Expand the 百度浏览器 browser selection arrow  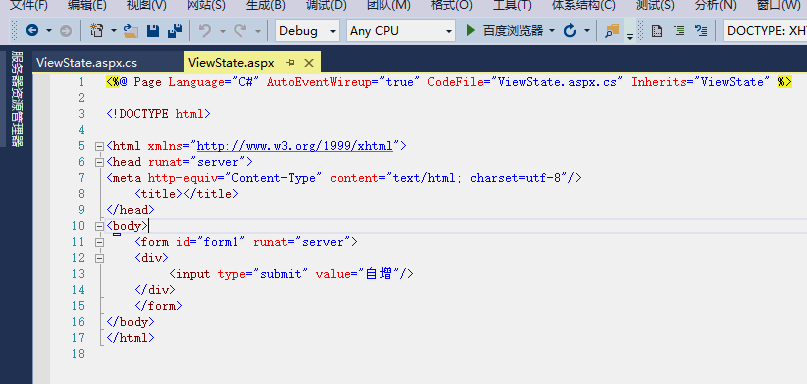[x=552, y=31]
